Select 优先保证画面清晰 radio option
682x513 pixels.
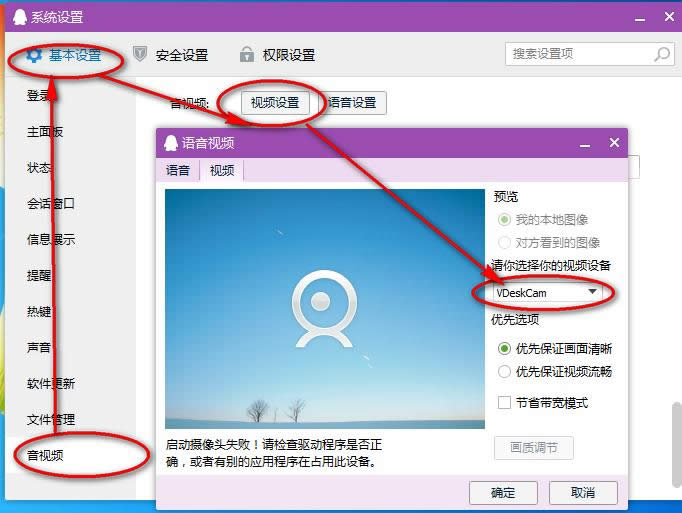505,349
